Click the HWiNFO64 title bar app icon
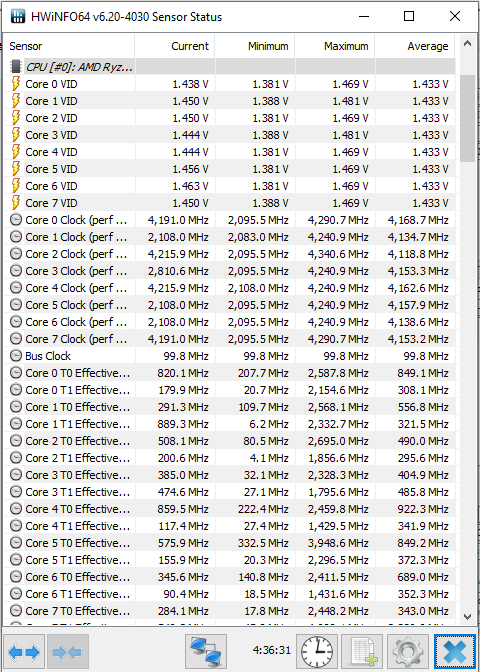Viewport: 481px width, 672px height. (18, 17)
